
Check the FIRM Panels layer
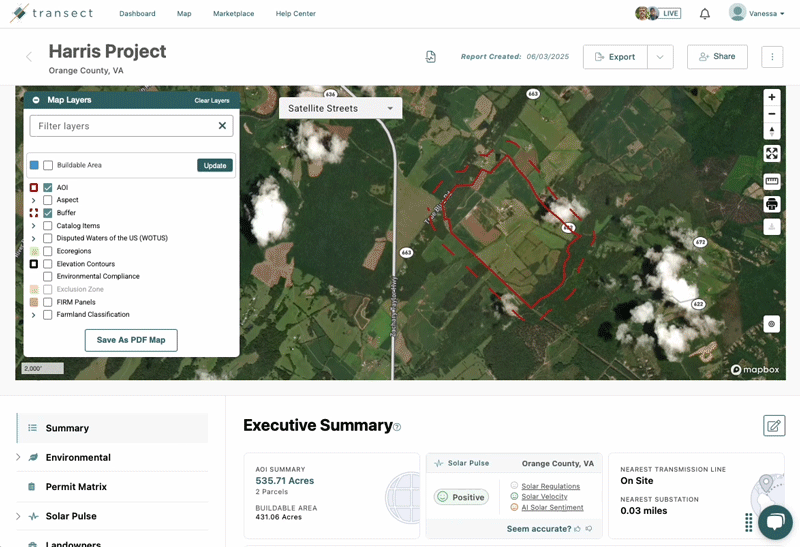point(48,302)
